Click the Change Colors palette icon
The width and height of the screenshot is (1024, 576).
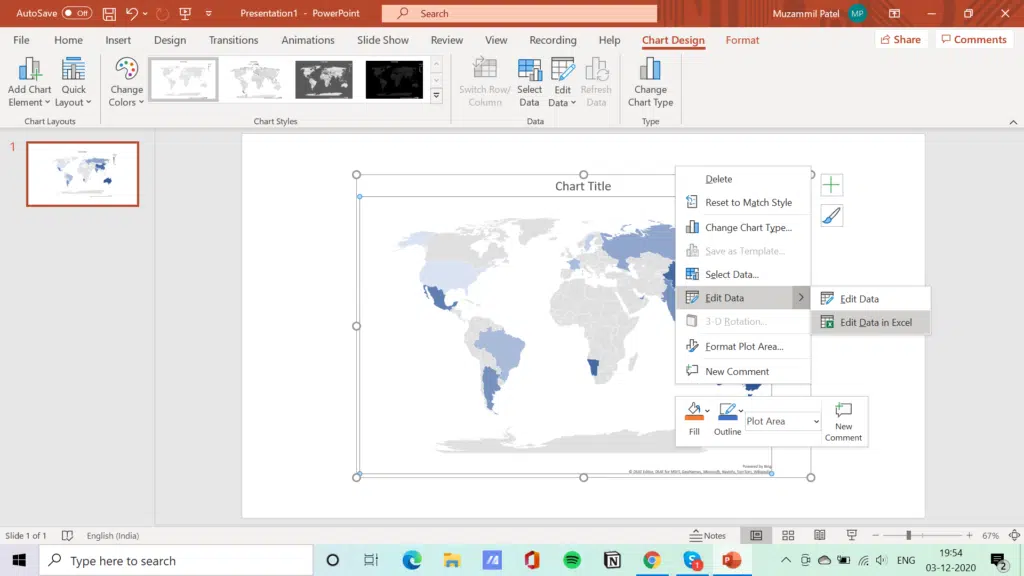(126, 70)
